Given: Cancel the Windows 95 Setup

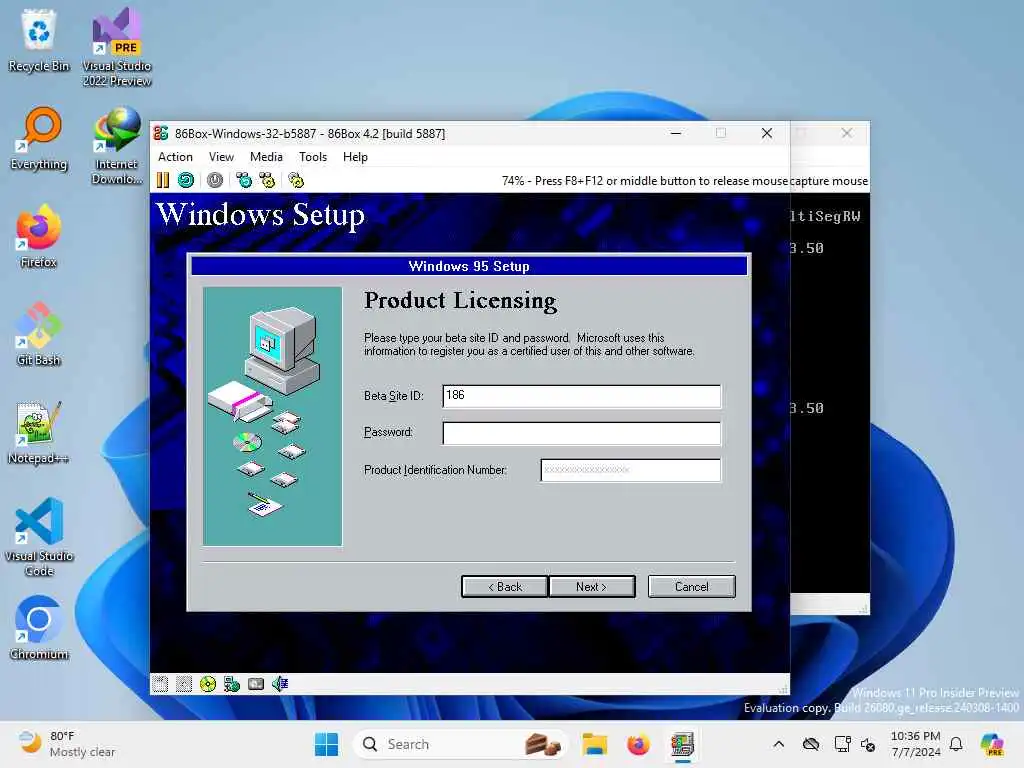Looking at the screenshot, I should coord(692,586).
